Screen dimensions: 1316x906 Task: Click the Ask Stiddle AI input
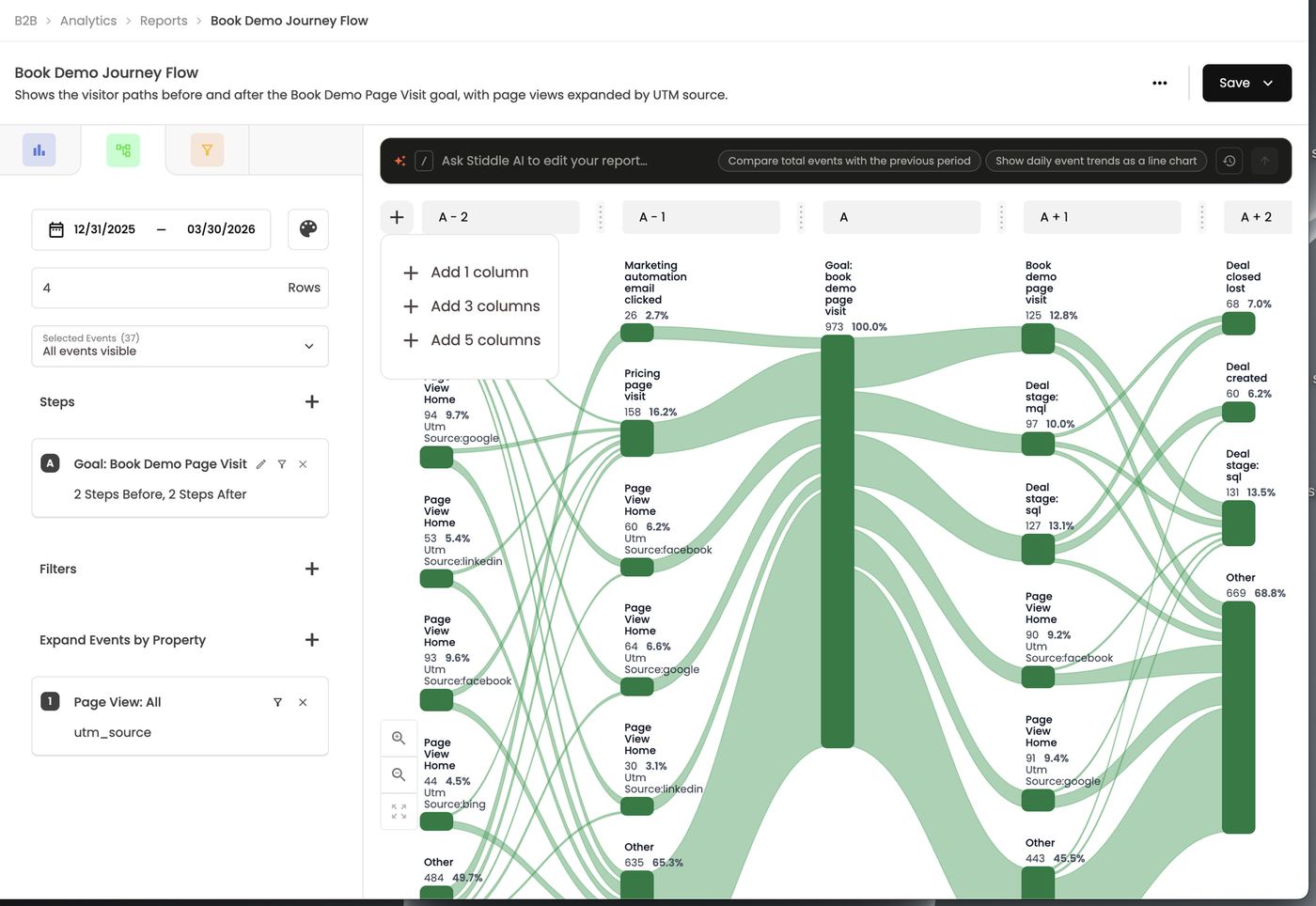coord(544,161)
